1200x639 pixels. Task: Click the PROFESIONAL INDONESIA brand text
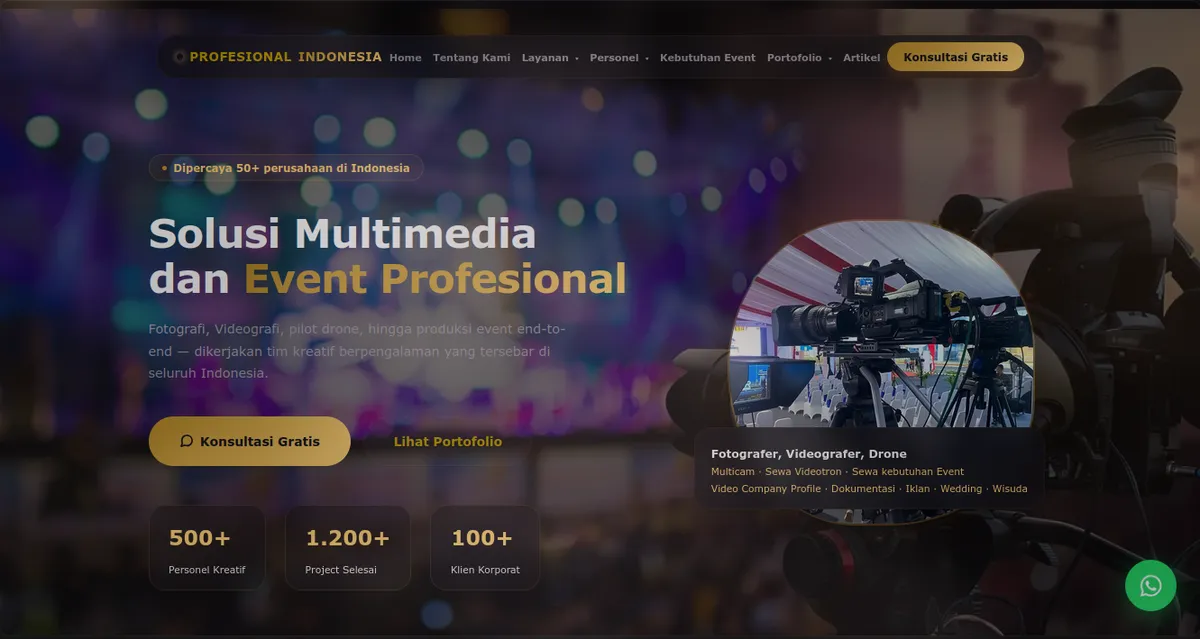[x=285, y=57]
